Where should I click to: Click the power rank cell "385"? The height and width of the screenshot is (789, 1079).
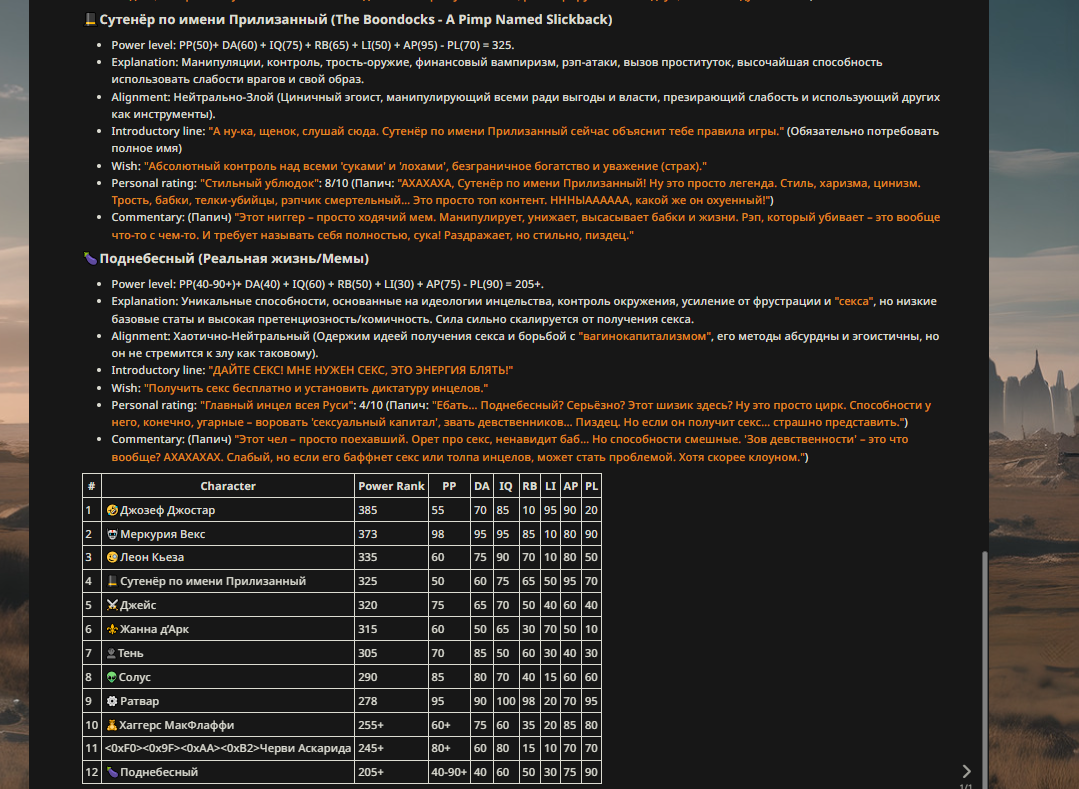click(x=391, y=510)
